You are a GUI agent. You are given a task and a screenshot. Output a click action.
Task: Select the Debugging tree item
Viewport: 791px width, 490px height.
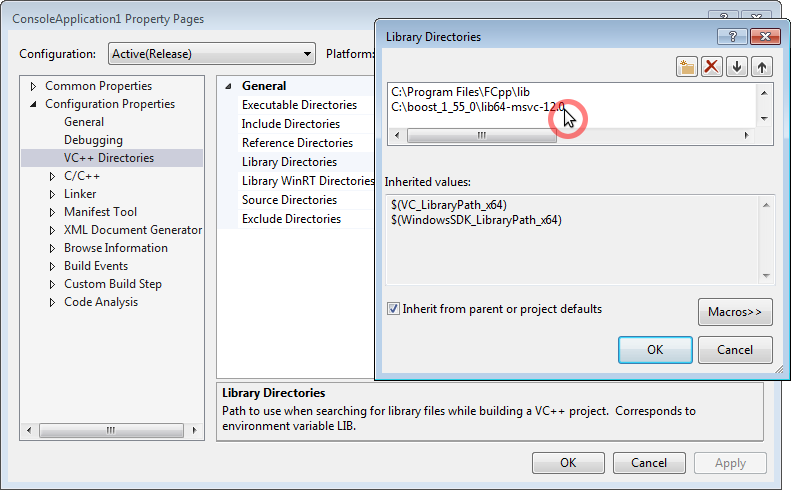coord(93,140)
